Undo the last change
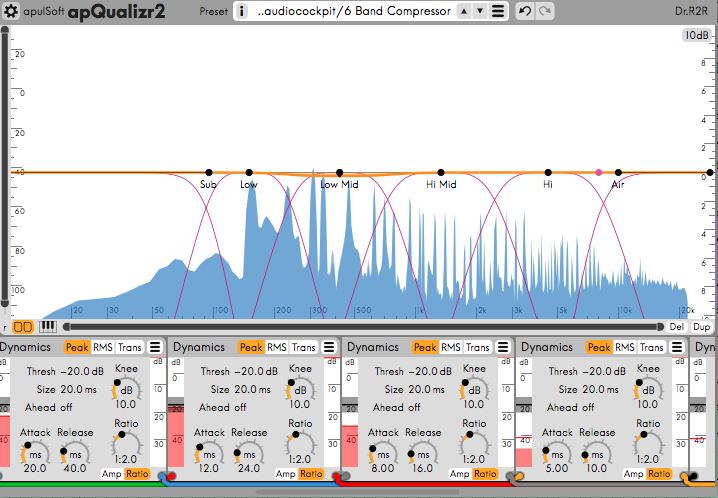This screenshot has width=718, height=498. 525,11
